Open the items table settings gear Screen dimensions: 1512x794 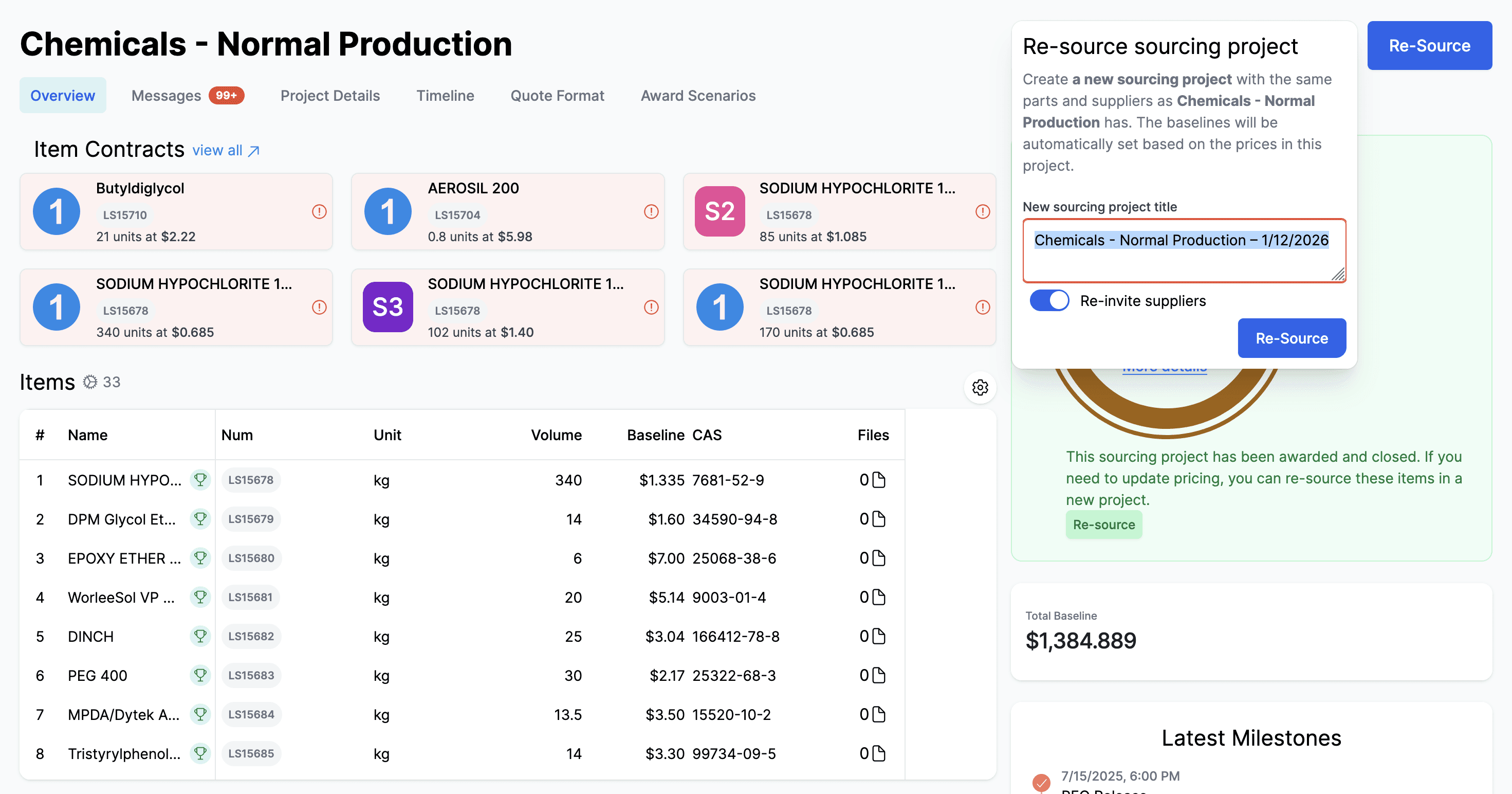tap(980, 388)
